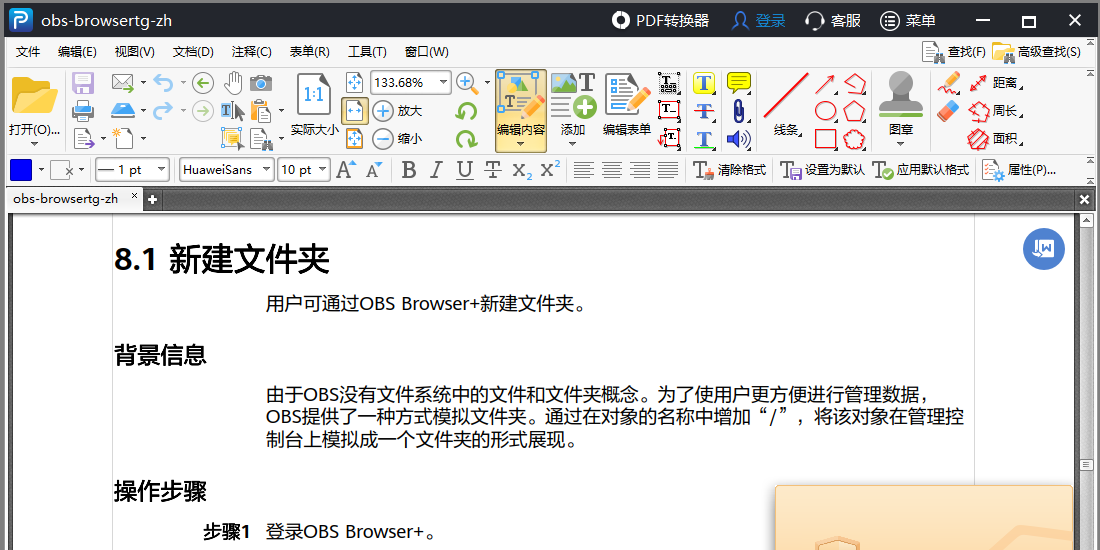This screenshot has width=1100, height=550.
Task: Select the underline text annotation tool
Action: pyautogui.click(x=704, y=138)
